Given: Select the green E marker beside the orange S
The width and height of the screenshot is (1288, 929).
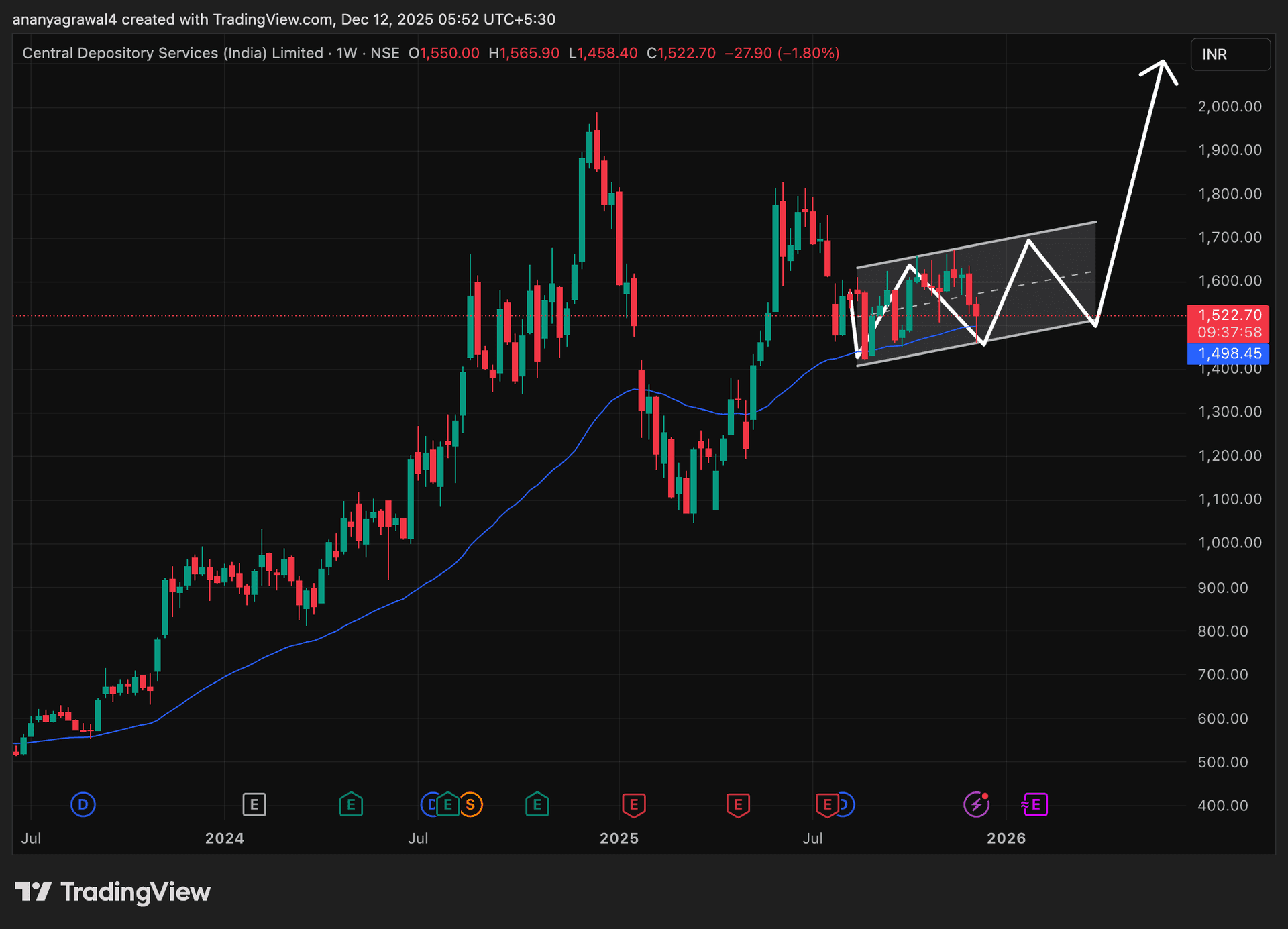Looking at the screenshot, I should tap(447, 804).
